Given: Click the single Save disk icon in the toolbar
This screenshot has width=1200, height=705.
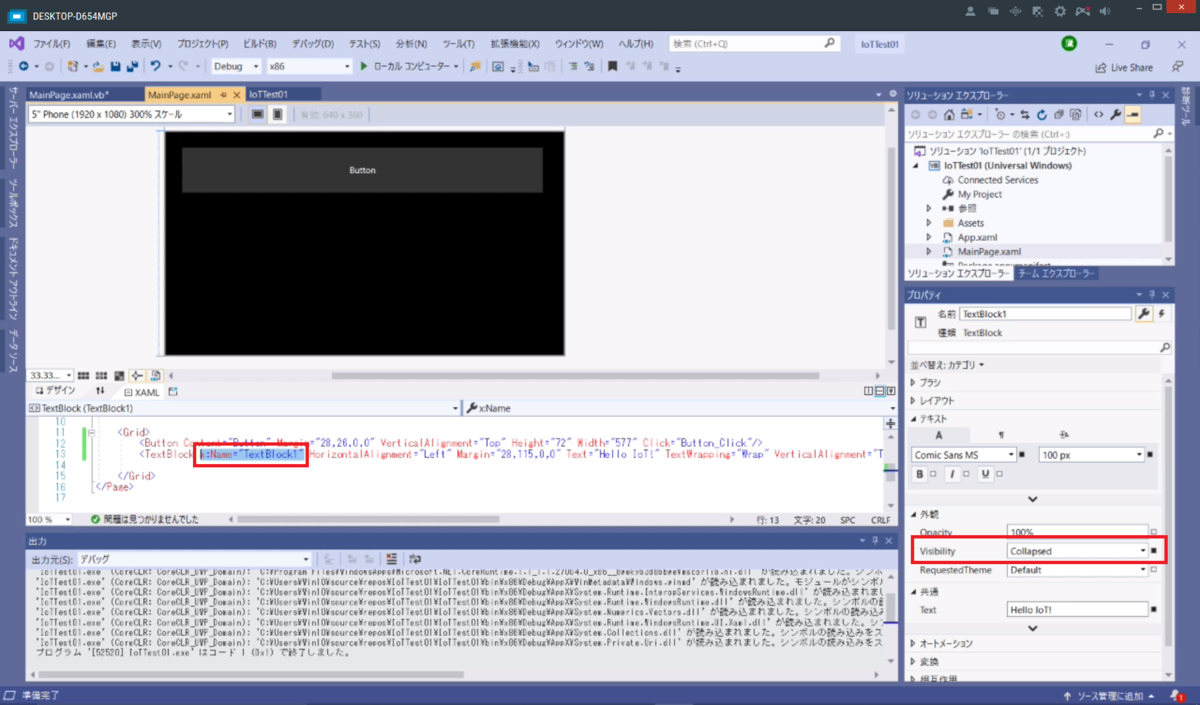Looking at the screenshot, I should [116, 66].
